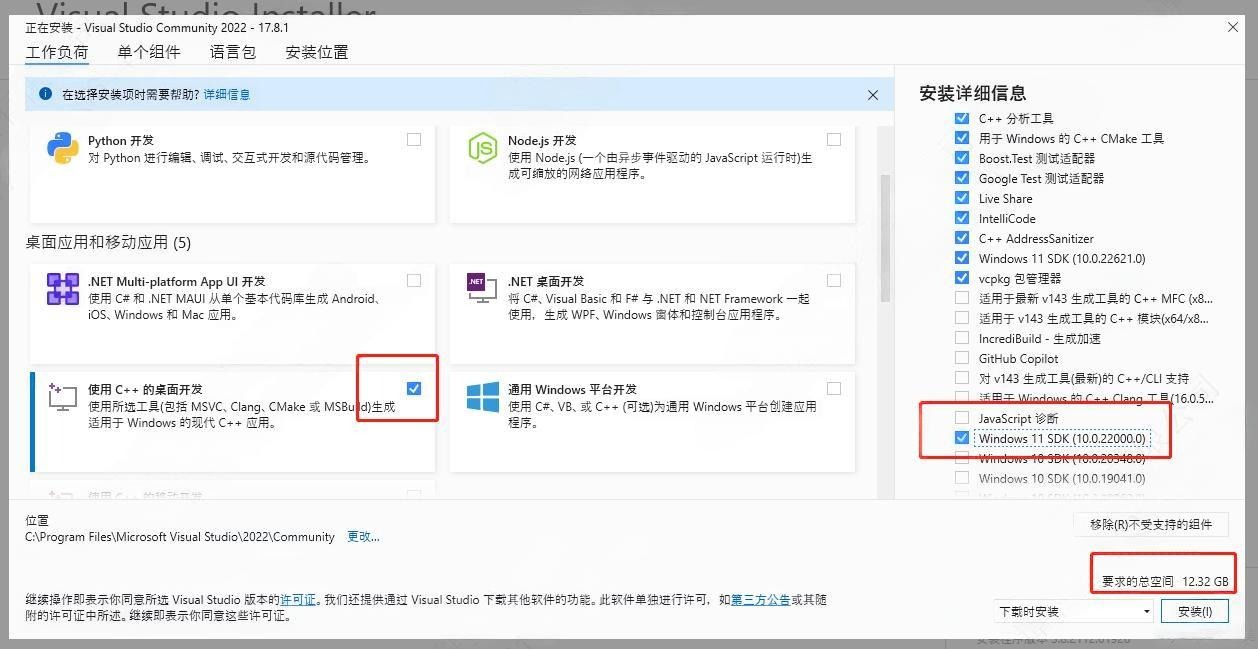Click the .NET desktop development icon
Image resolution: width=1258 pixels, height=649 pixels.
[483, 288]
